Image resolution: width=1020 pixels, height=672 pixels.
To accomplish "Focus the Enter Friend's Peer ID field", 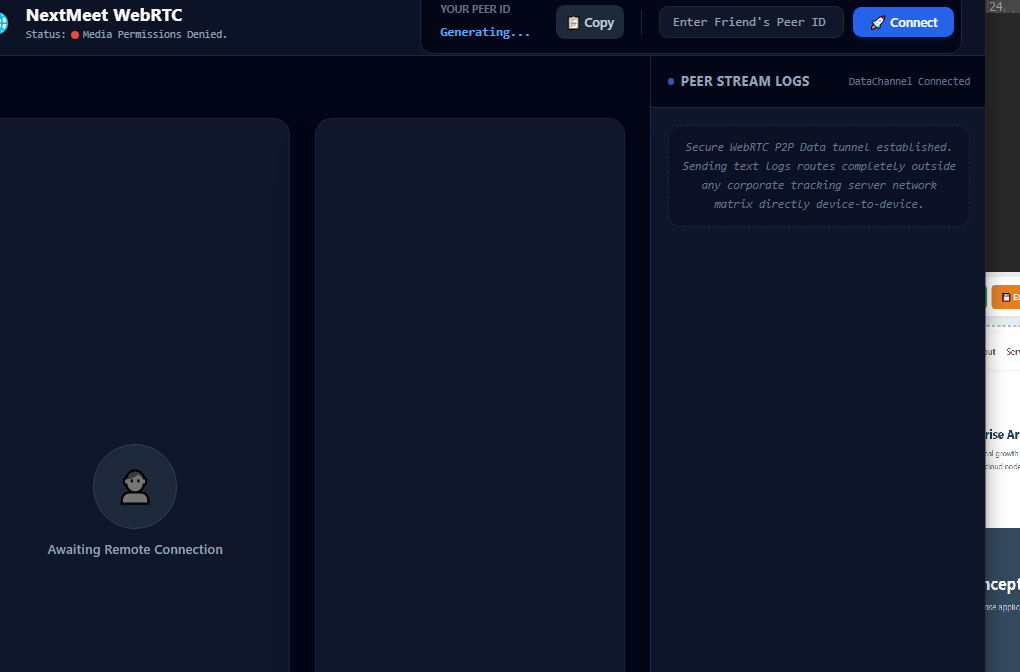I will point(751,23).
